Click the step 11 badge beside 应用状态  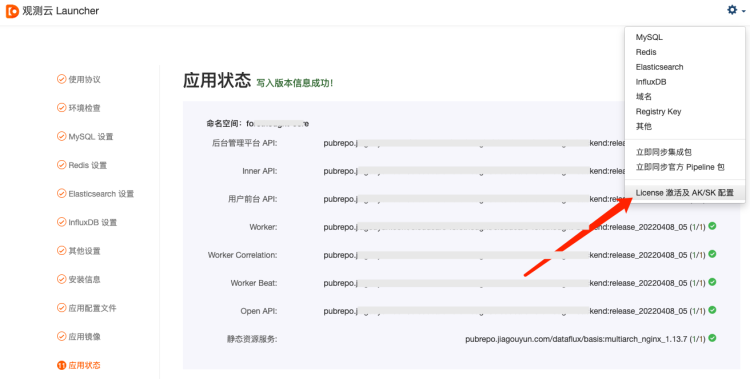61,365
